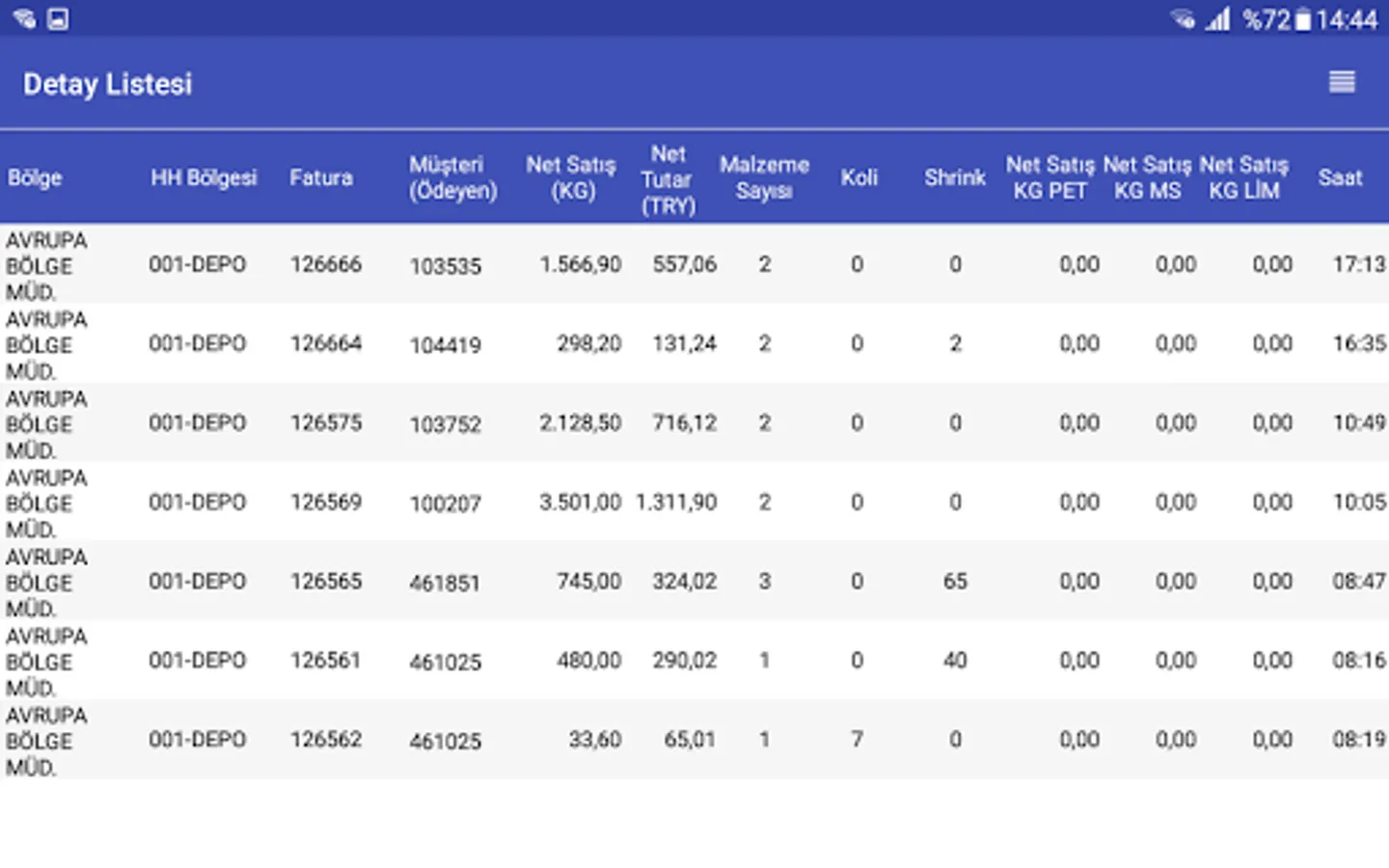Image resolution: width=1389 pixels, height=868 pixels.
Task: Select the row with time 08:16
Action: coord(1358,661)
